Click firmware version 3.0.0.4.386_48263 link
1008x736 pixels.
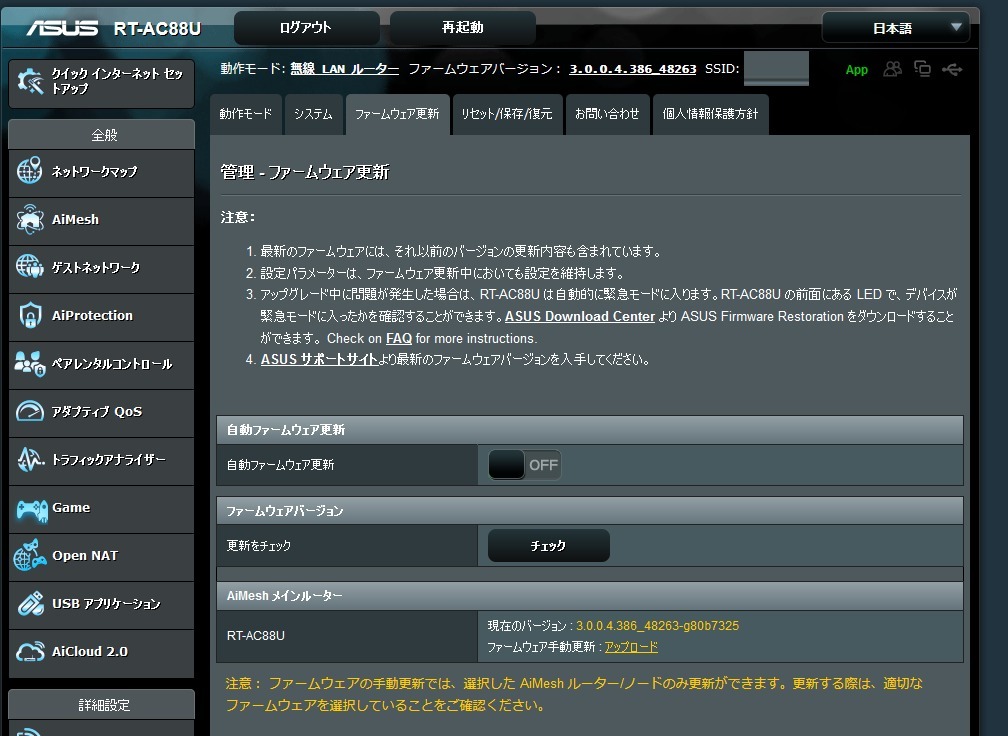[633, 69]
